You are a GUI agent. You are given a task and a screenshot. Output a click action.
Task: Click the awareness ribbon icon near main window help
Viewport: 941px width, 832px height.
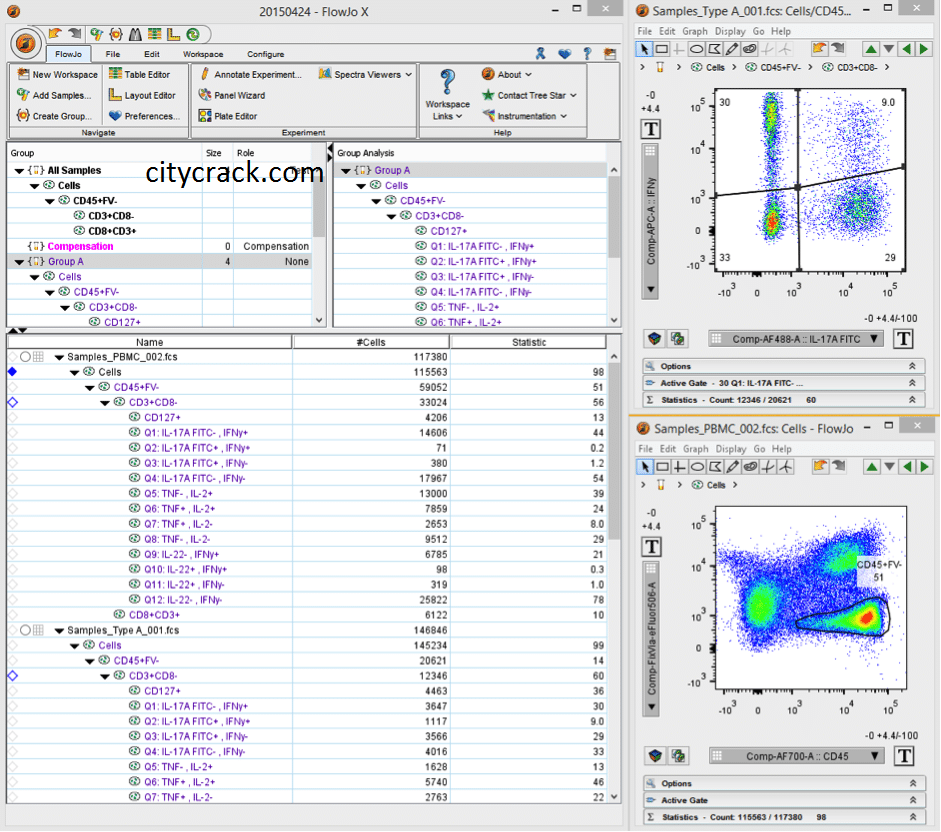[541, 53]
